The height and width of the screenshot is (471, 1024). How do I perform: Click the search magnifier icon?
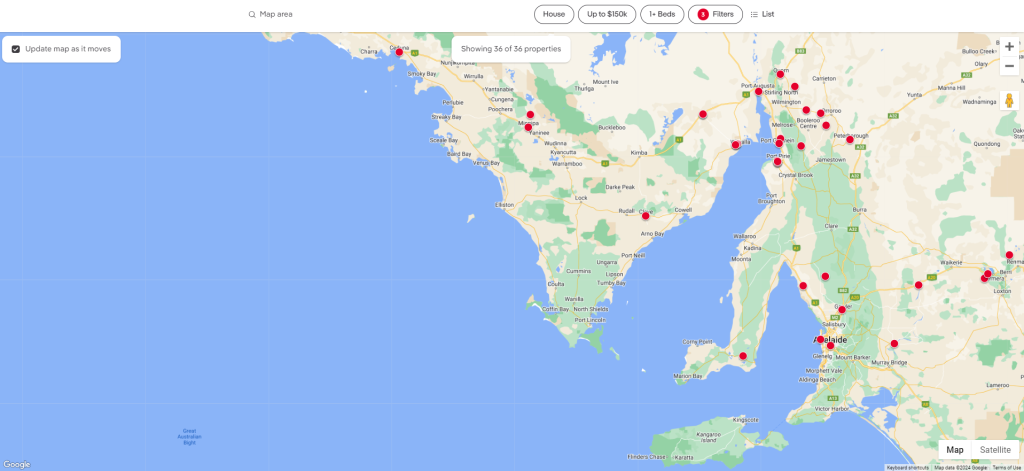point(252,14)
